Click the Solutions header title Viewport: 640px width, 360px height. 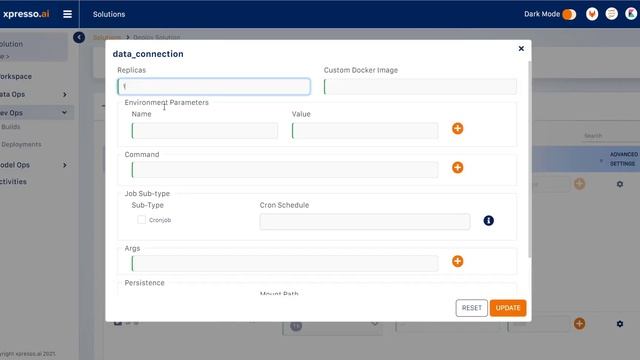point(109,14)
